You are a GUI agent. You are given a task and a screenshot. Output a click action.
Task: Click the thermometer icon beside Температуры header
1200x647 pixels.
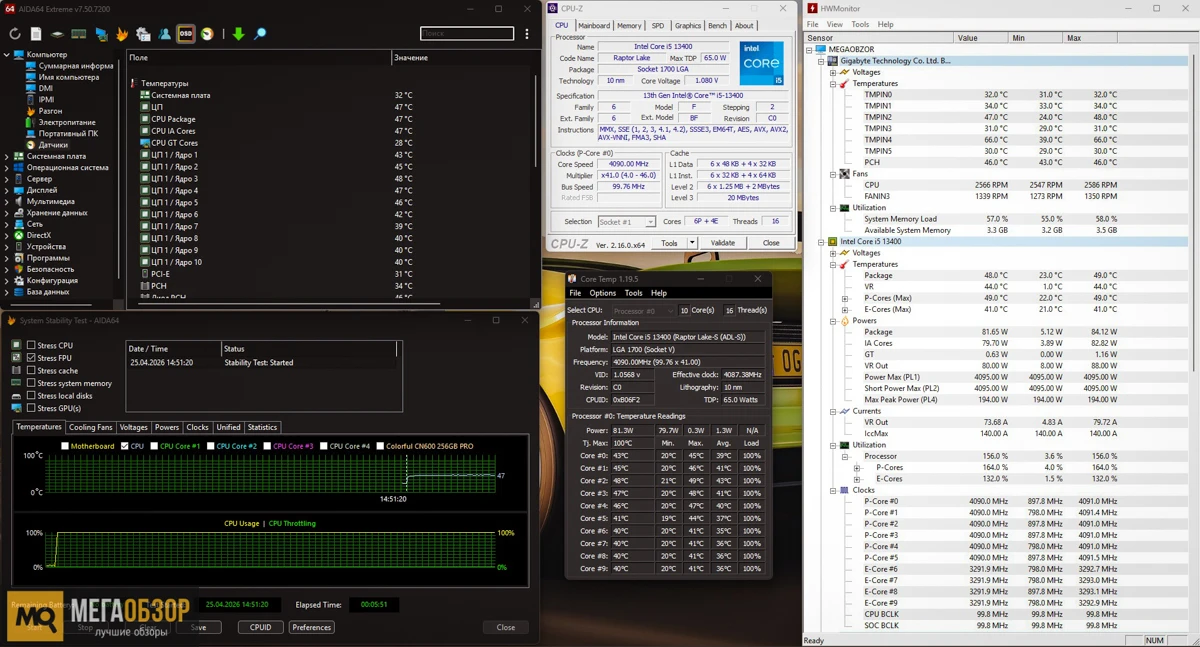coord(134,83)
